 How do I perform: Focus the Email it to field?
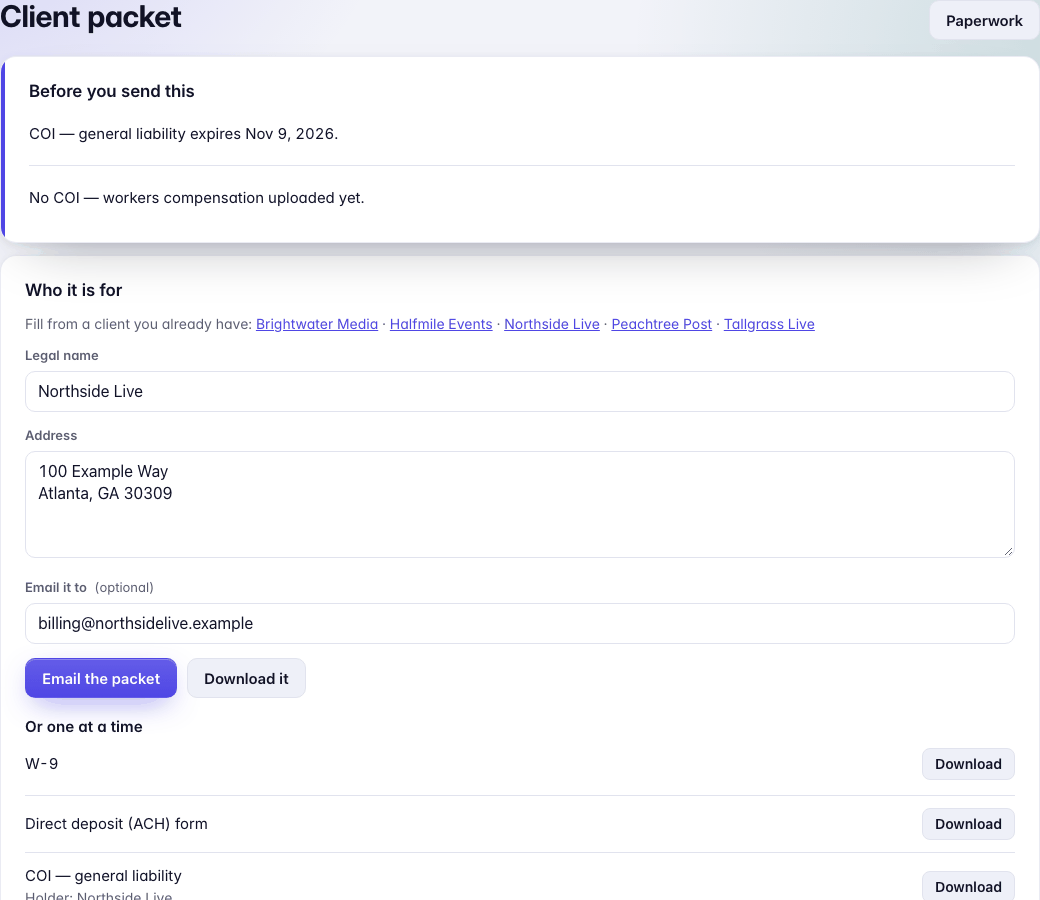tap(520, 623)
